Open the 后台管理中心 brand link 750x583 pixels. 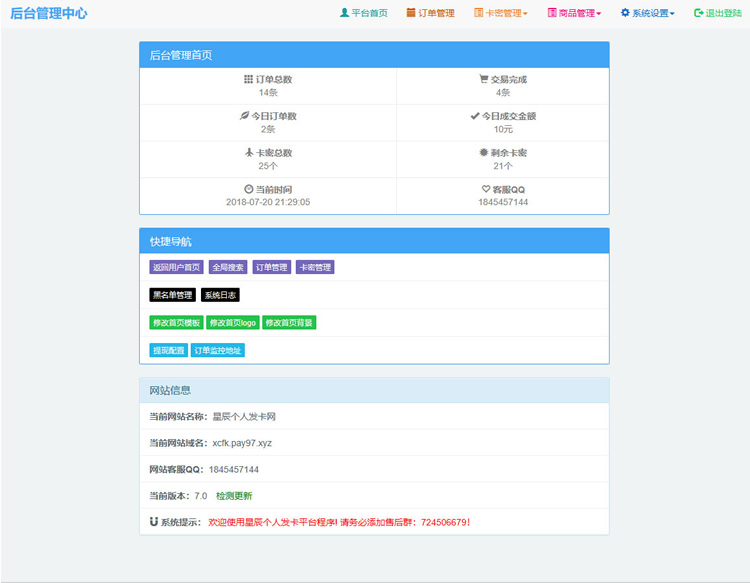coord(49,13)
